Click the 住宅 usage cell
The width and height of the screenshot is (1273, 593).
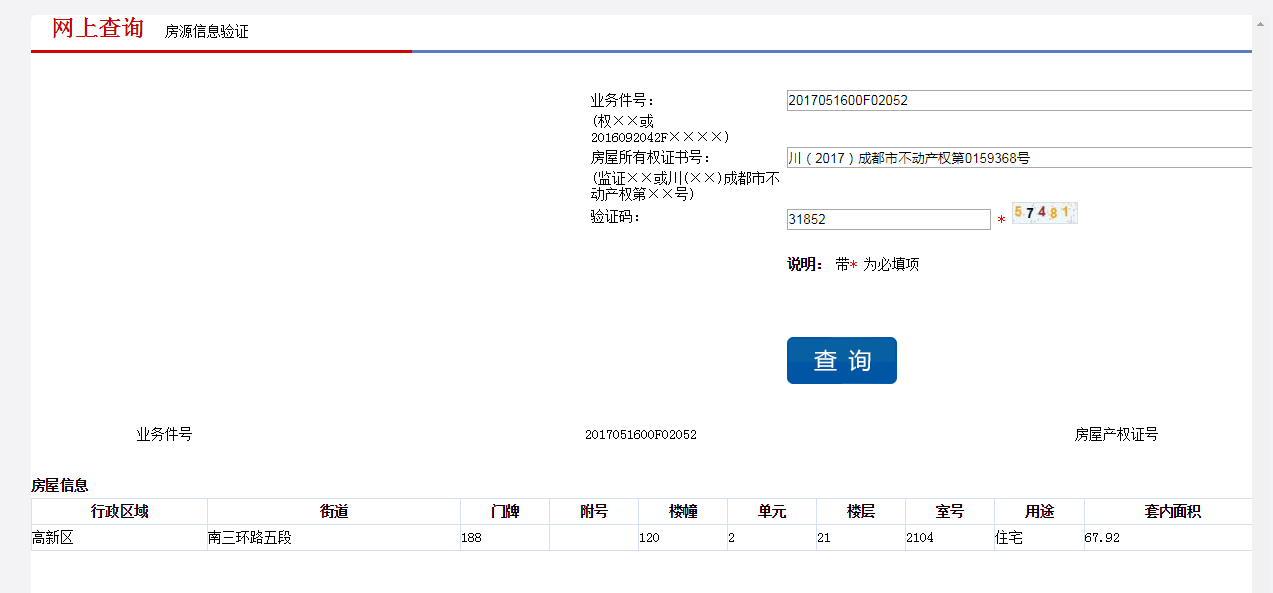pyautogui.click(x=1012, y=538)
